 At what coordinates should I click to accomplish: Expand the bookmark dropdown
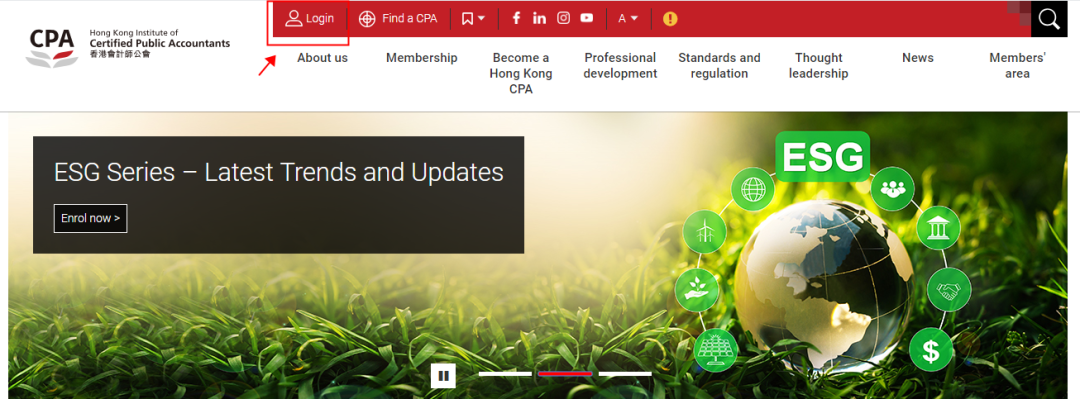[x=473, y=19]
